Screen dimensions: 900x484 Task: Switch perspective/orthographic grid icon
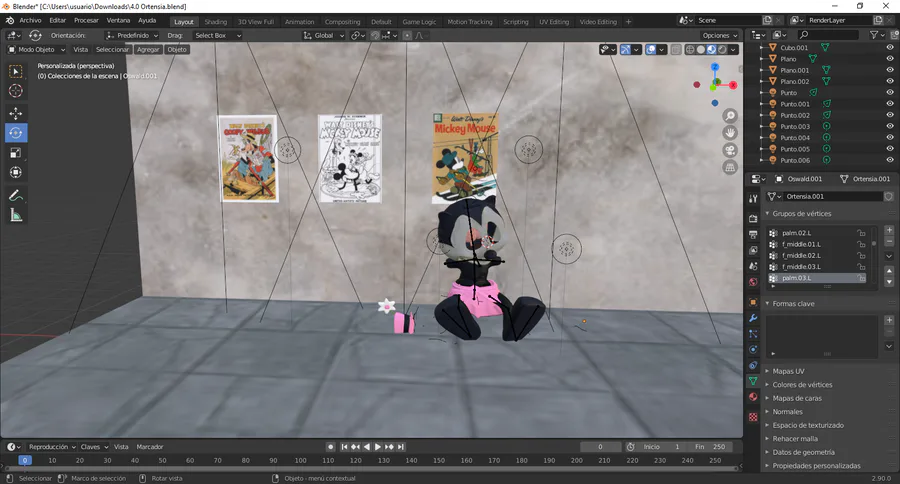730,168
